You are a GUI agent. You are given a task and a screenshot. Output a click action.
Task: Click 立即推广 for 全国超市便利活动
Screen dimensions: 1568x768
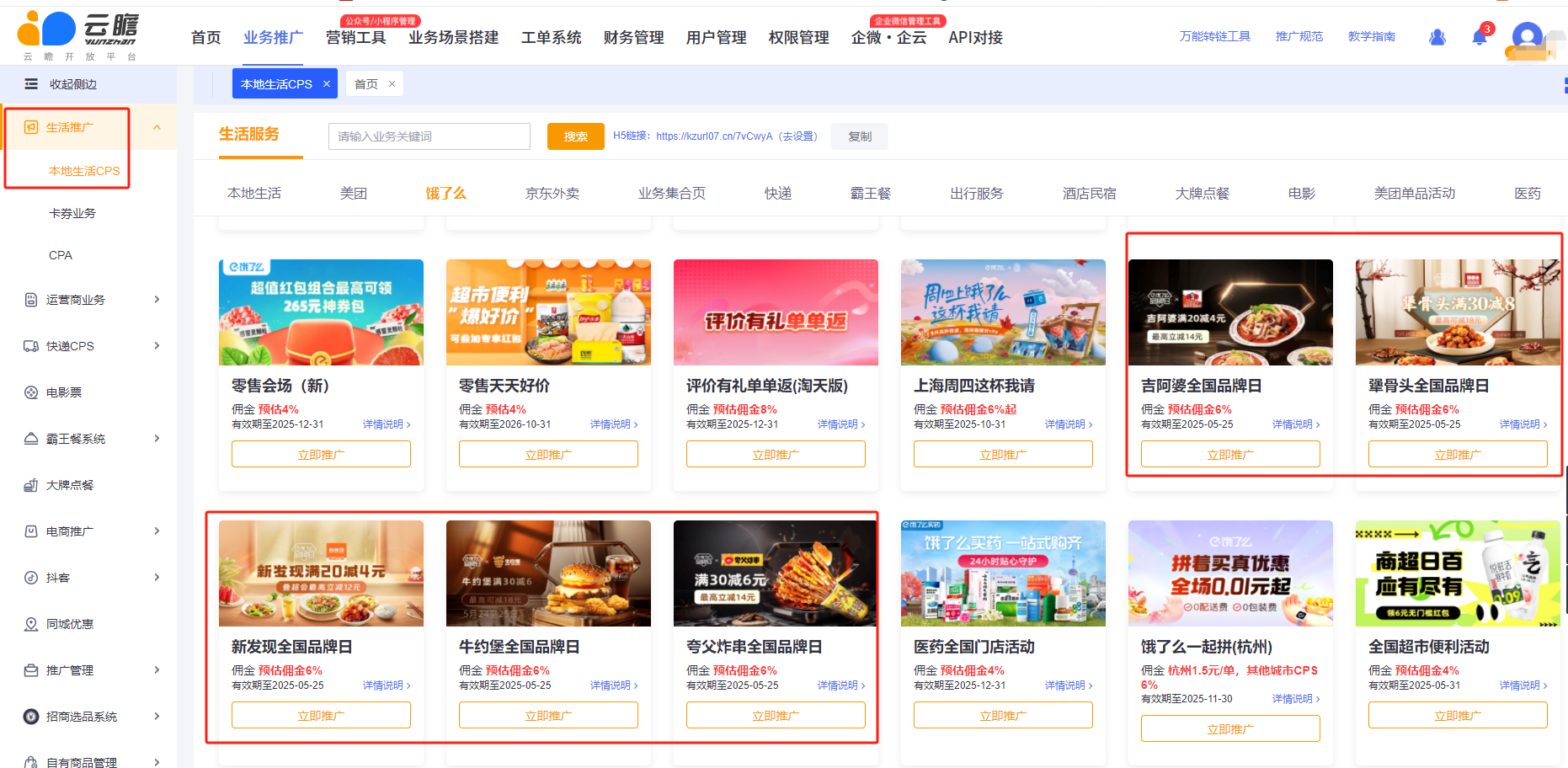coord(1458,715)
